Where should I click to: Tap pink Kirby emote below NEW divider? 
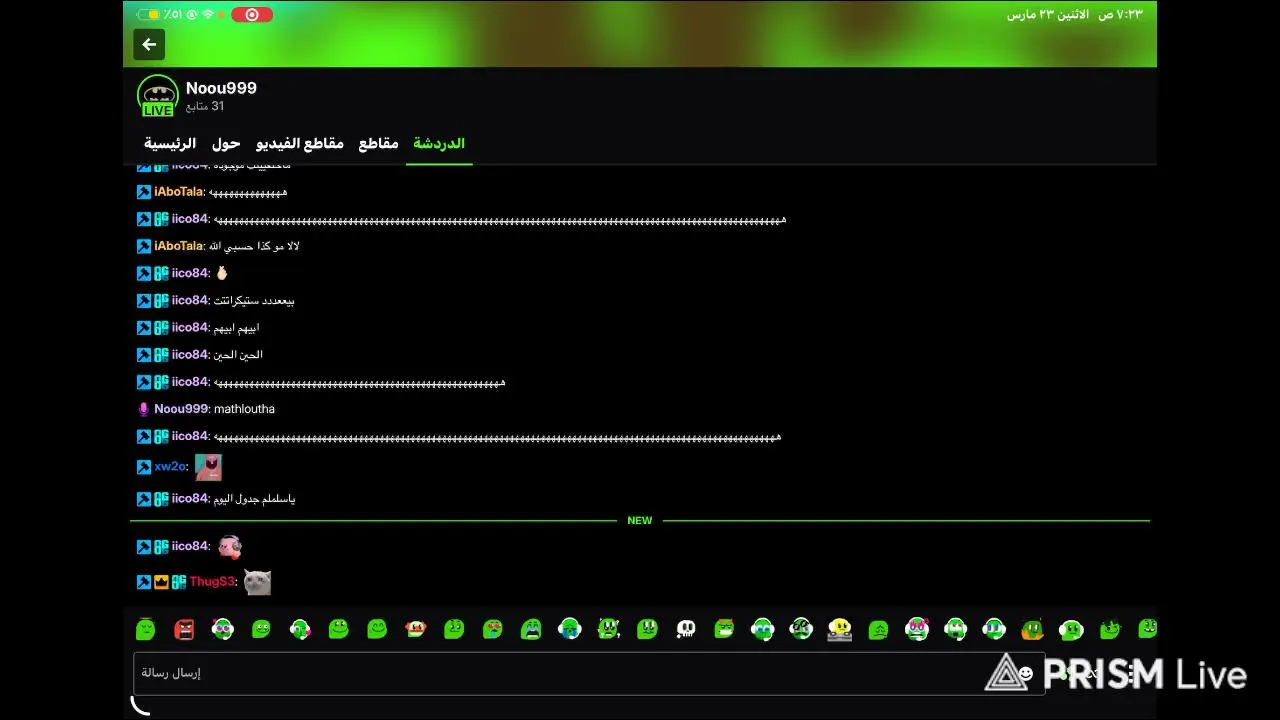click(230, 547)
